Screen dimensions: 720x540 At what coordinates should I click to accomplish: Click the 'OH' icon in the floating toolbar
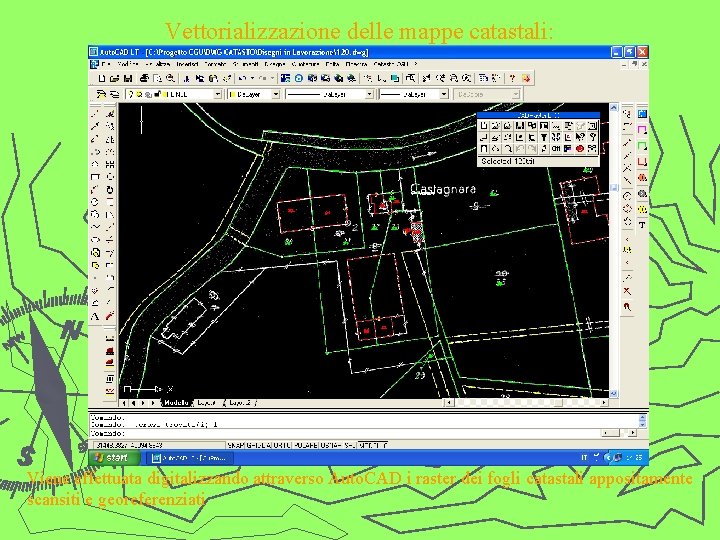pyautogui.click(x=556, y=149)
